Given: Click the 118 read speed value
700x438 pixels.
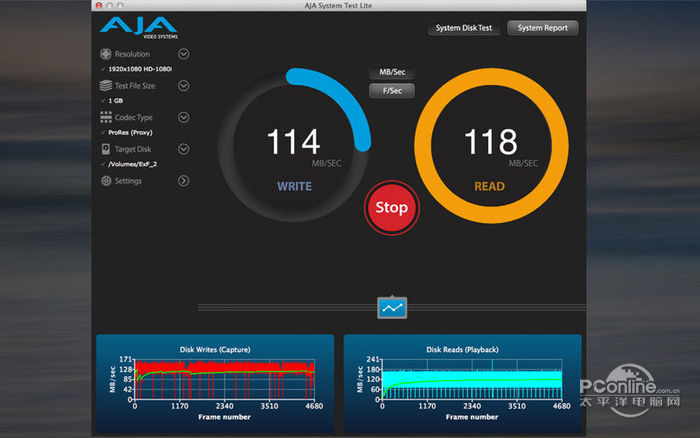Looking at the screenshot, I should click(491, 142).
